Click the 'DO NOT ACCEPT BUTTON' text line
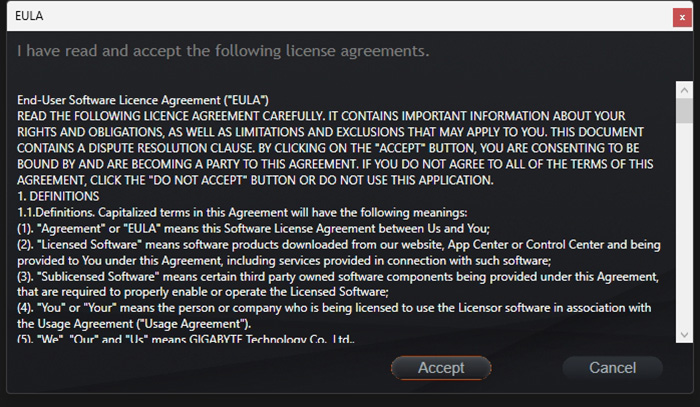Viewport: 700px width, 407px height. coord(255,180)
